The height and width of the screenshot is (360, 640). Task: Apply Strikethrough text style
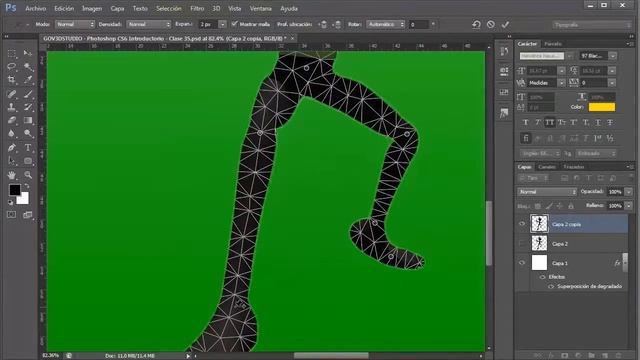(x=610, y=122)
